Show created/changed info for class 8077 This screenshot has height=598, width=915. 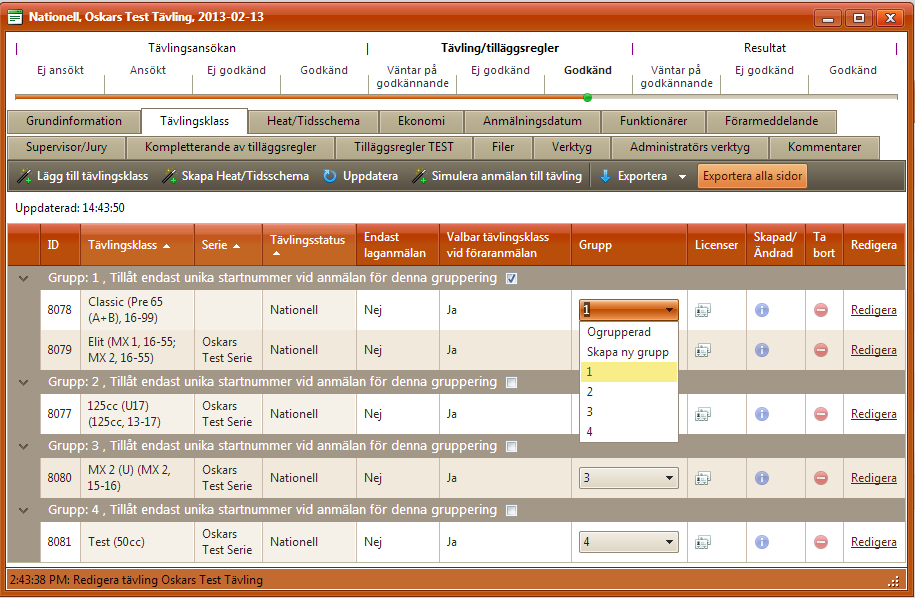762,414
